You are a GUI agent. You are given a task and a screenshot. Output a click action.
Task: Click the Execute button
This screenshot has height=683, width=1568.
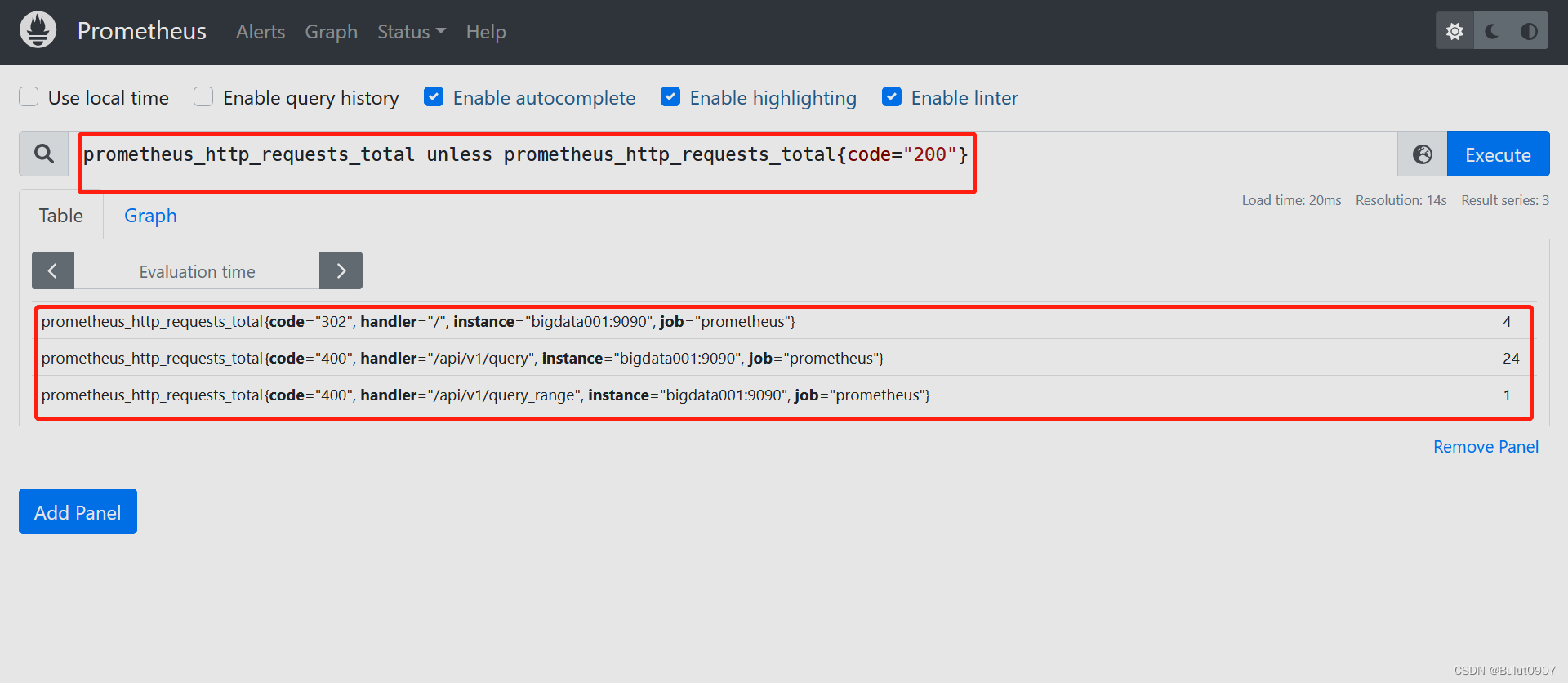[x=1498, y=154]
